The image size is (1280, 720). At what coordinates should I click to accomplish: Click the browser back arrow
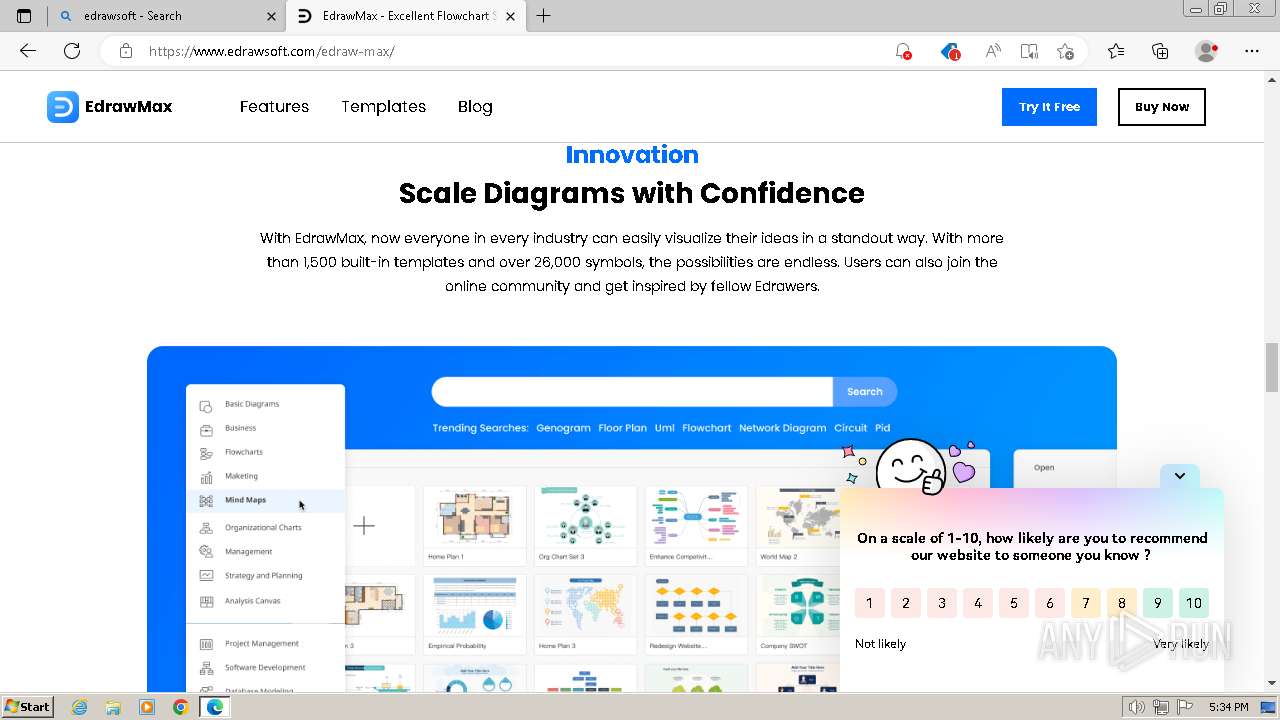28,51
